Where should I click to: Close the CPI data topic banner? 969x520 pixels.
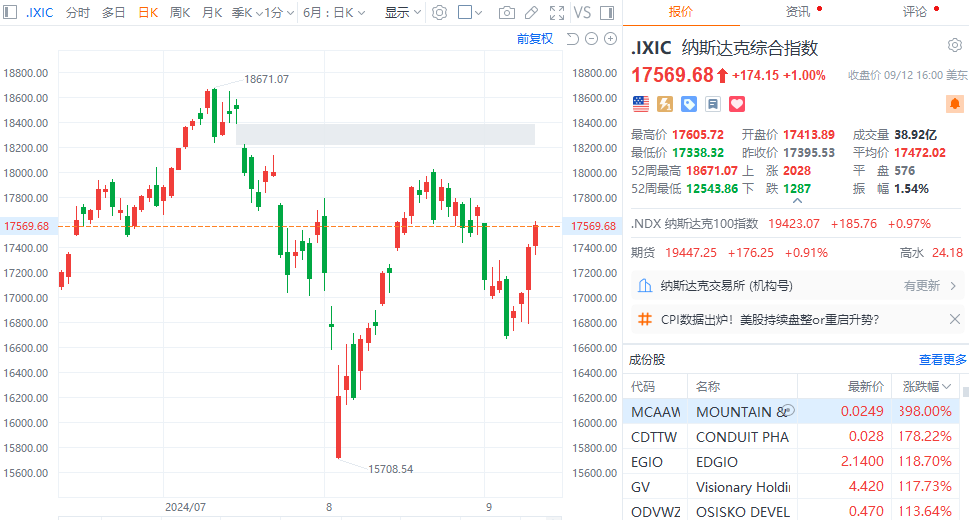pyautogui.click(x=955, y=319)
